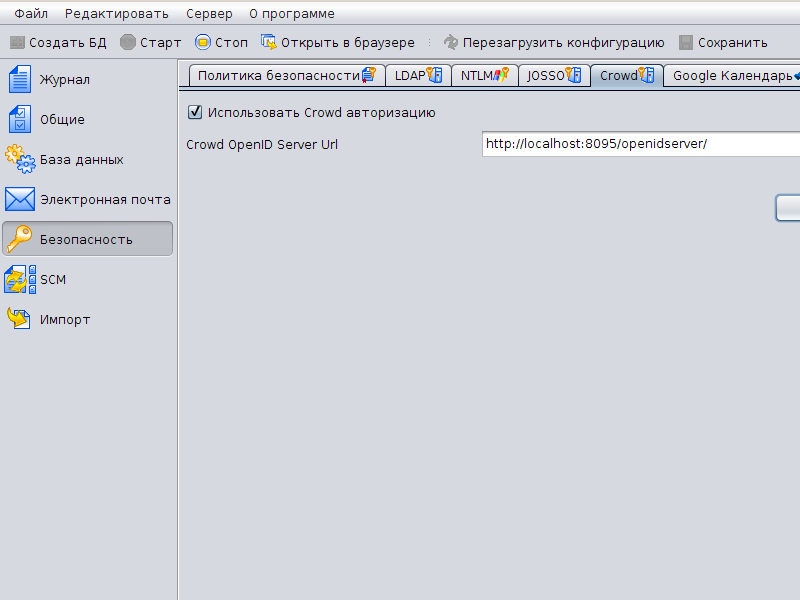Click the Создать БД toolbar icon

[x=17, y=43]
